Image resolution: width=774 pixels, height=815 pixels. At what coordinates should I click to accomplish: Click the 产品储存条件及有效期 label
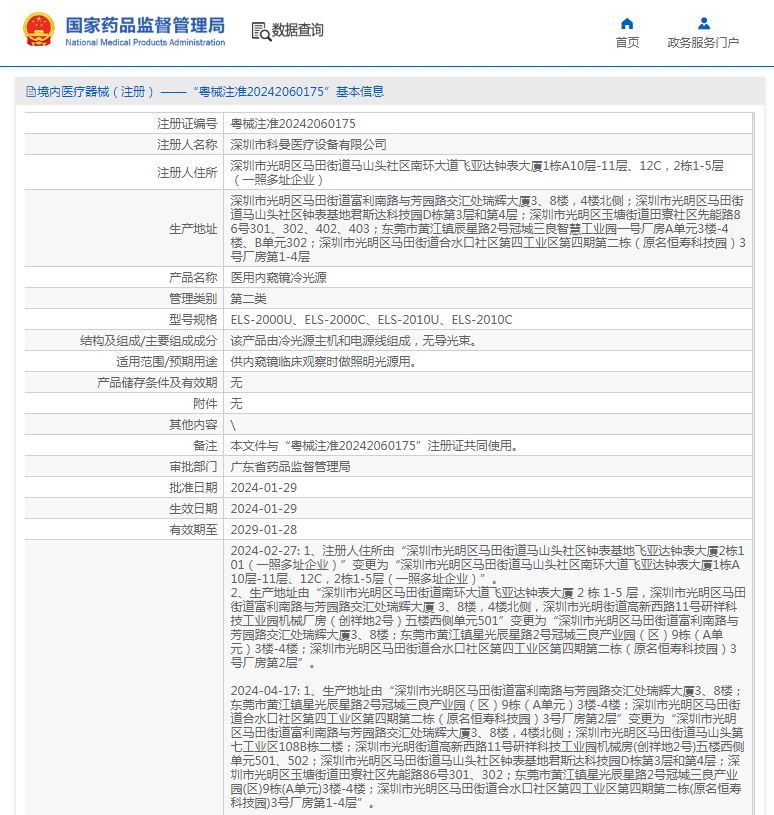157,383
